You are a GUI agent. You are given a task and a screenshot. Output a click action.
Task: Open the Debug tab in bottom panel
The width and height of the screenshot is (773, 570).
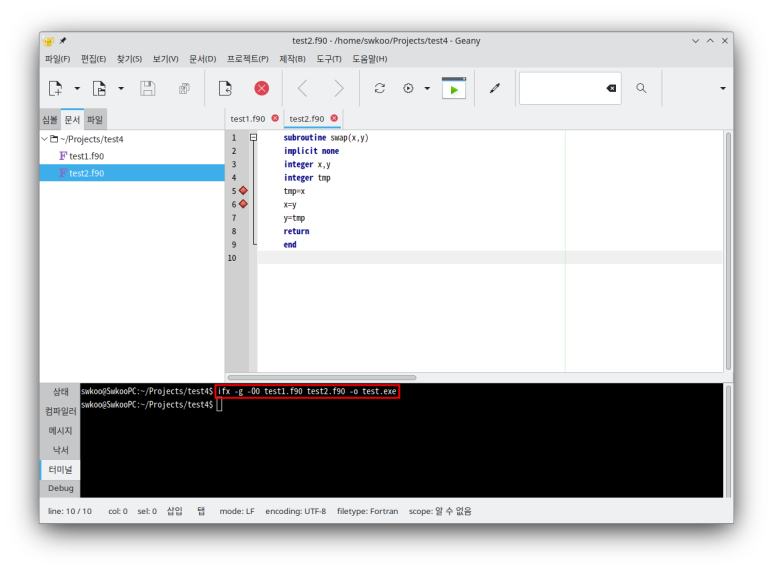point(60,488)
